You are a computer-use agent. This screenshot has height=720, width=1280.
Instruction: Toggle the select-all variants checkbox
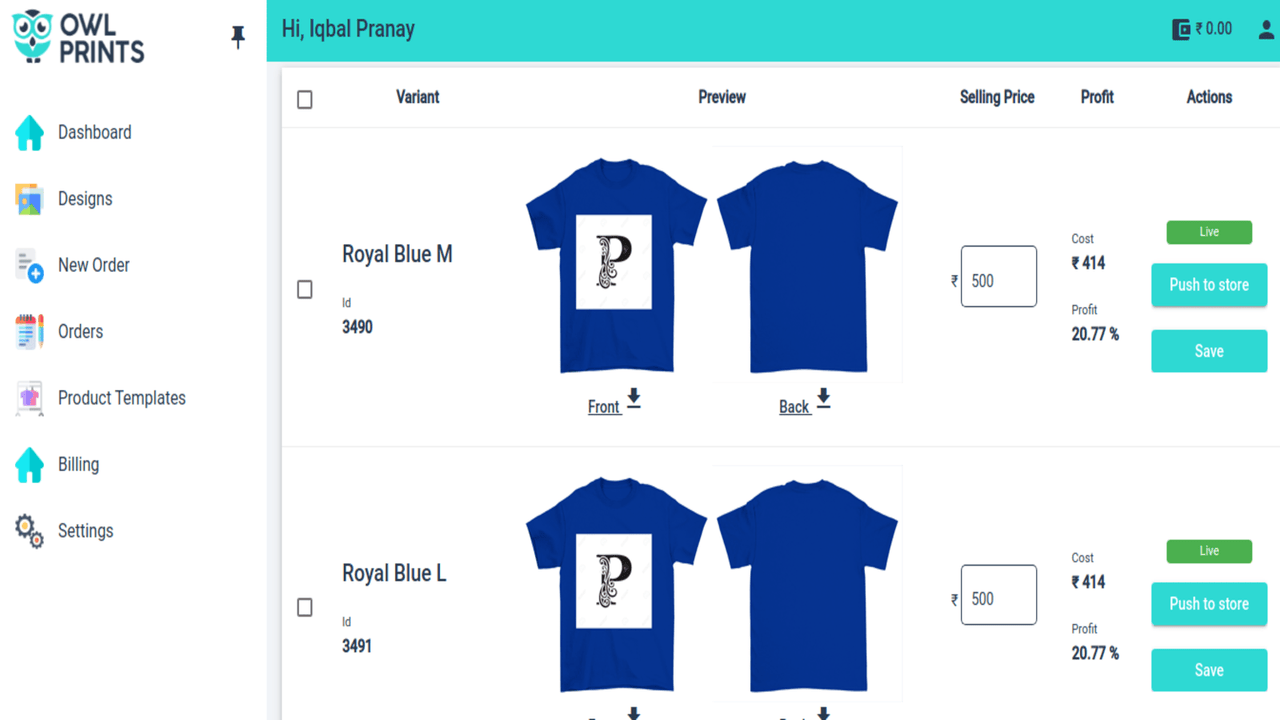[x=305, y=99]
